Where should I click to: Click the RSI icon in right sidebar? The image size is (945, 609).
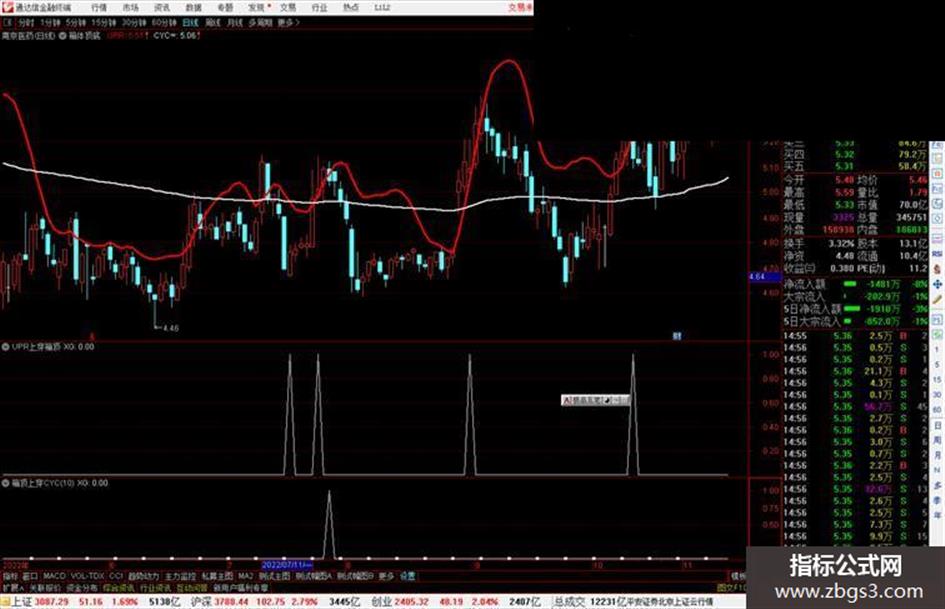coord(937,254)
